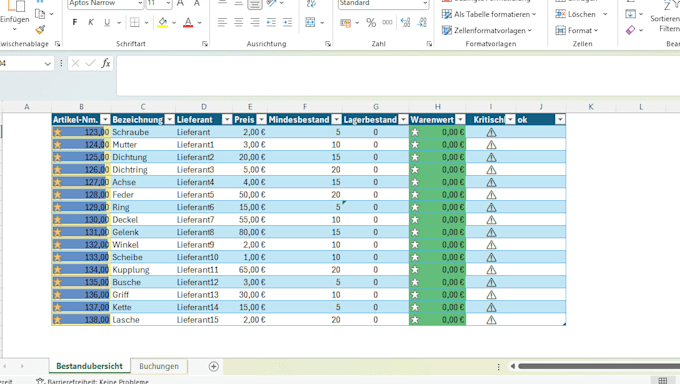Select the clear (eraser) icon

631,30
